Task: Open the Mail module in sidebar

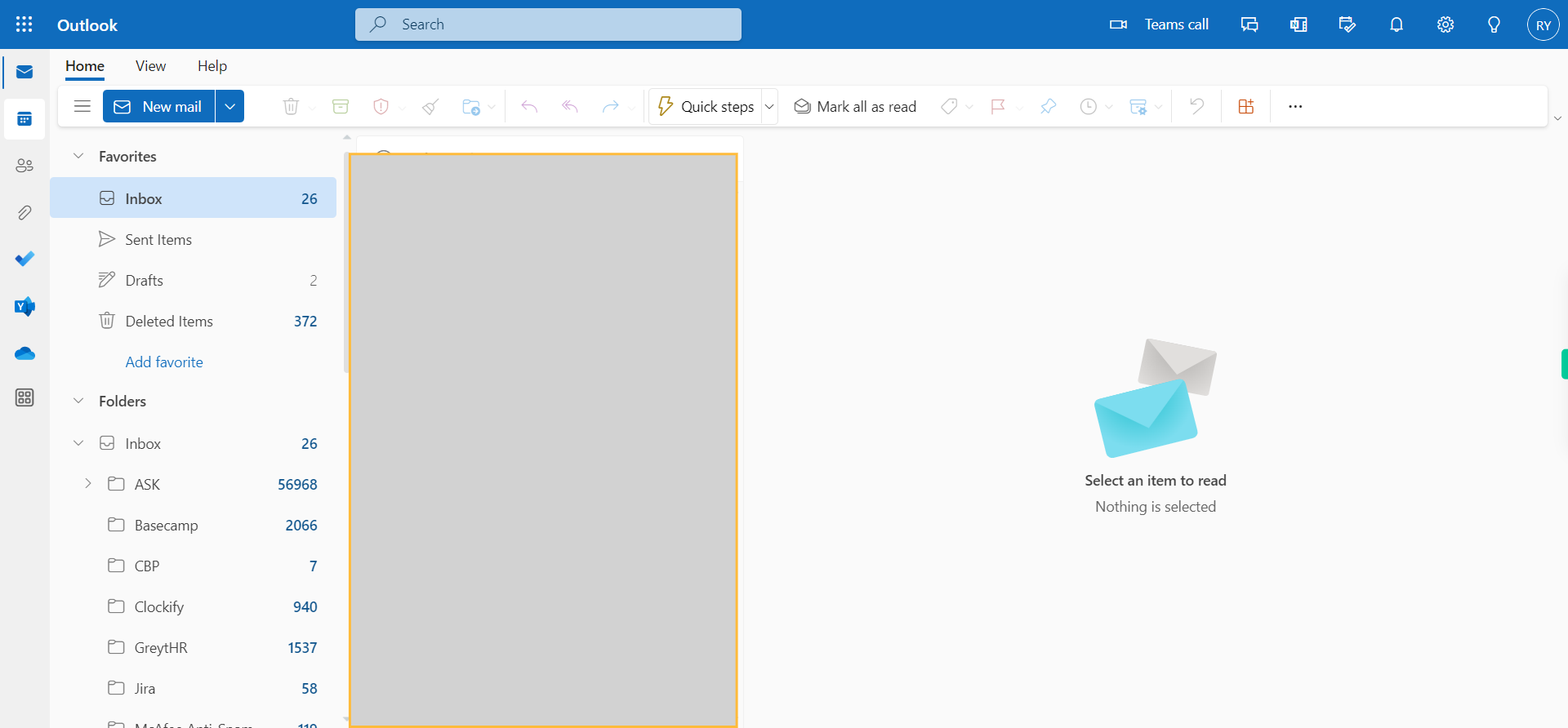Action: (24, 73)
